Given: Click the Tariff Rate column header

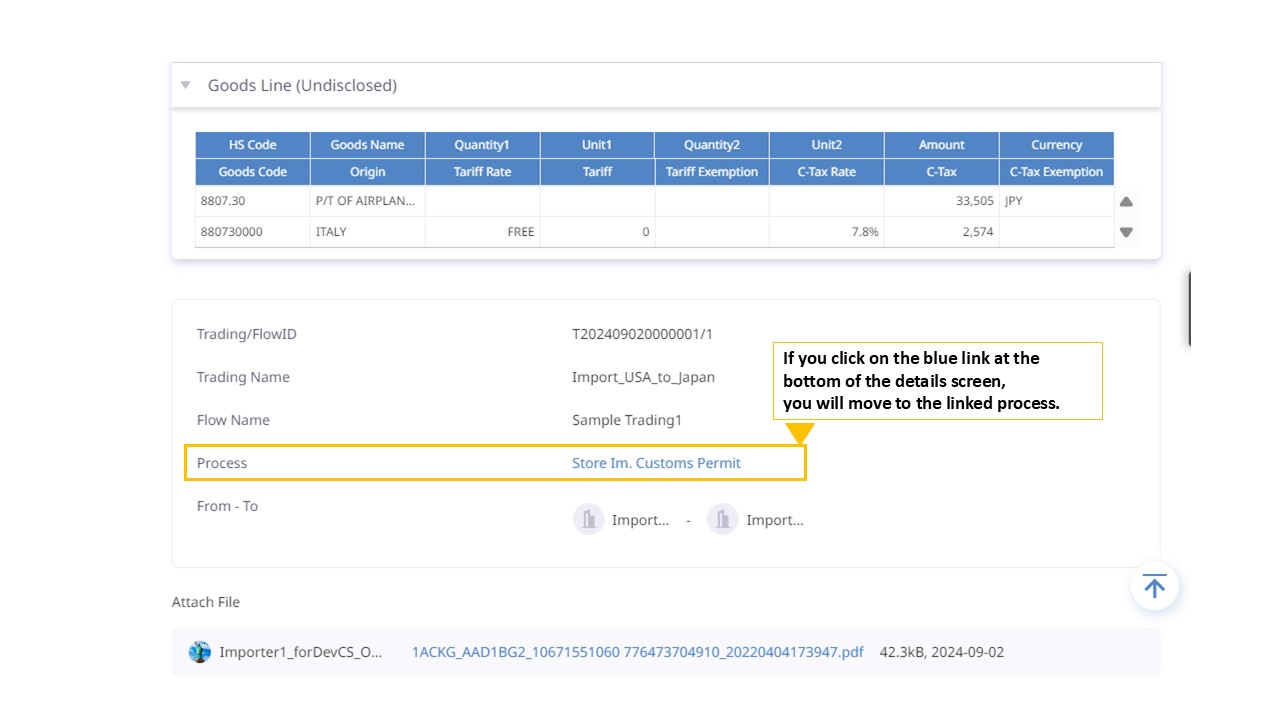Looking at the screenshot, I should pyautogui.click(x=483, y=172).
